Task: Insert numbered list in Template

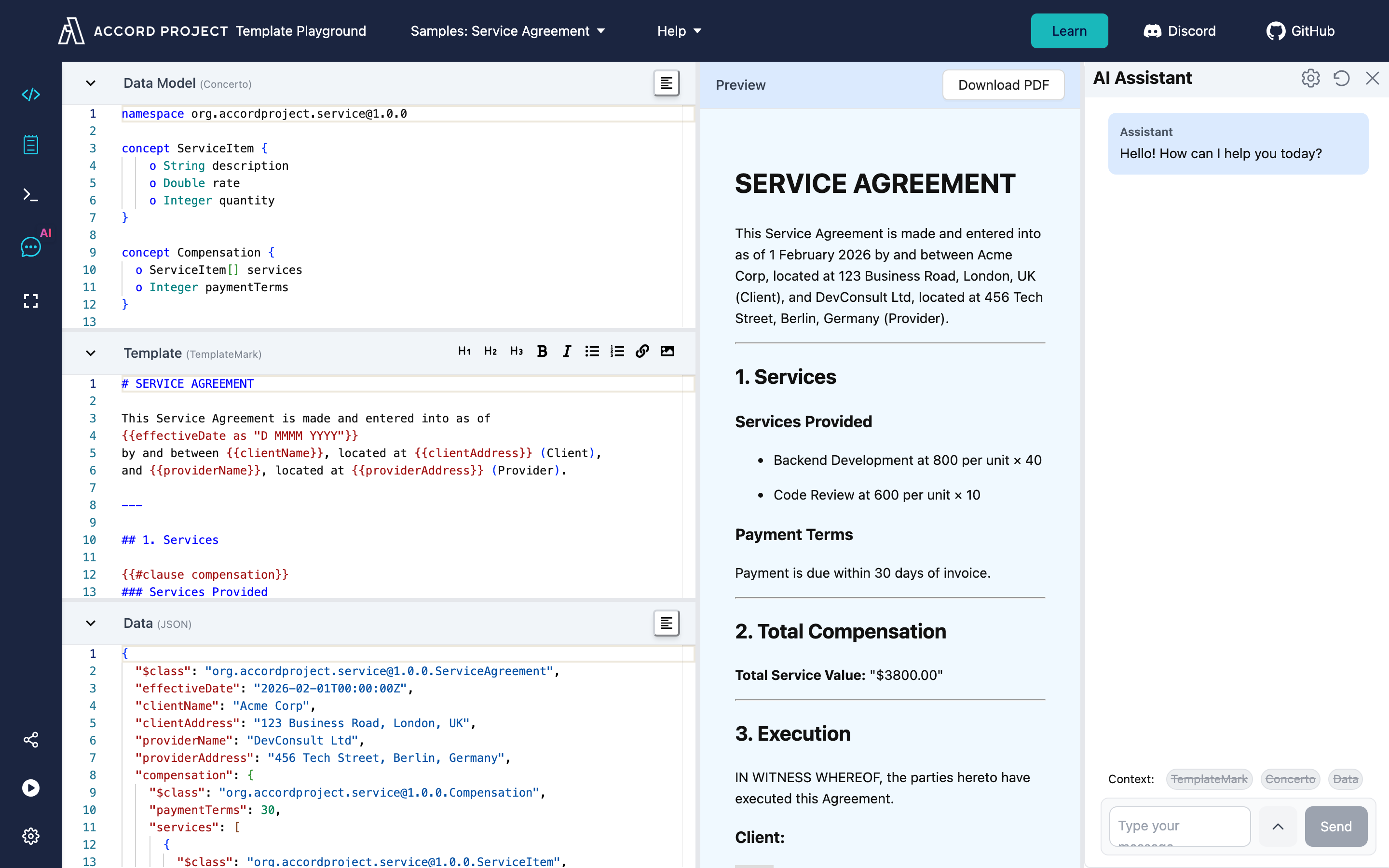Action: [617, 352]
